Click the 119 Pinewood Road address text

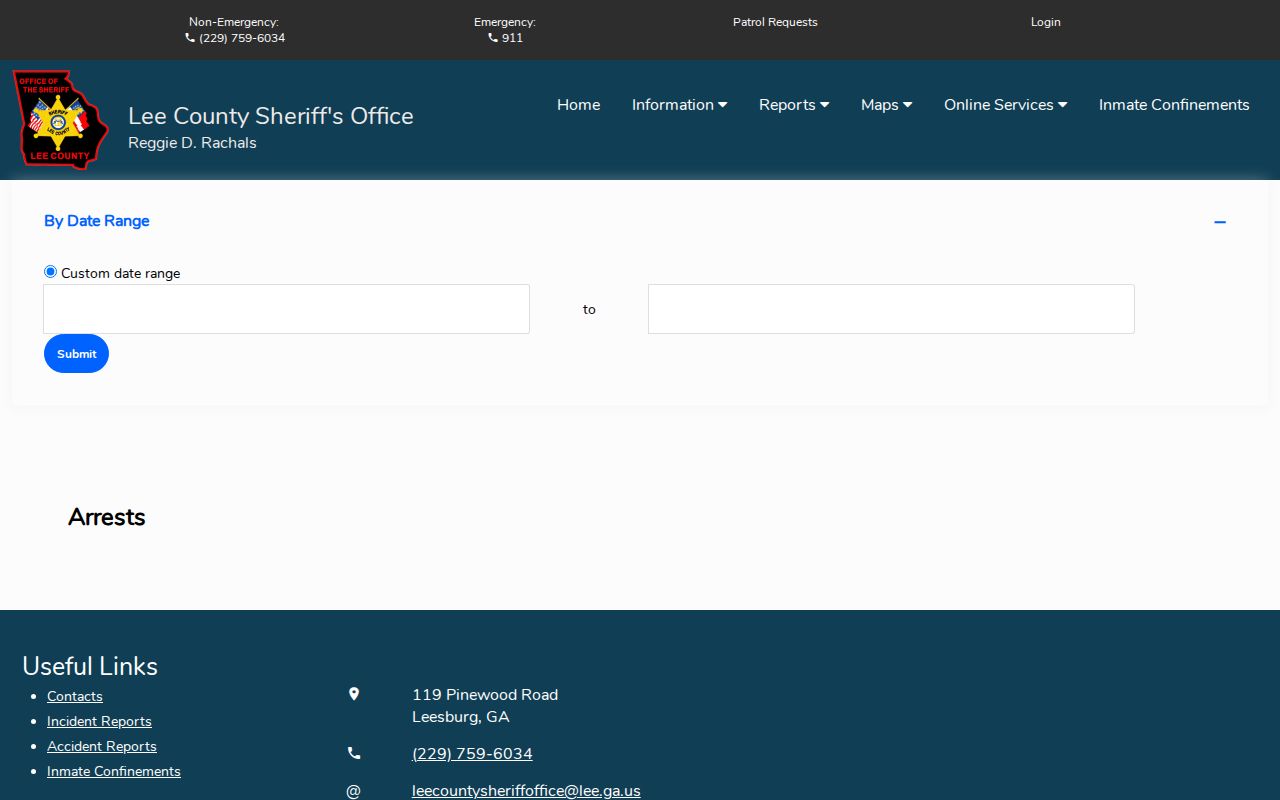[485, 706]
